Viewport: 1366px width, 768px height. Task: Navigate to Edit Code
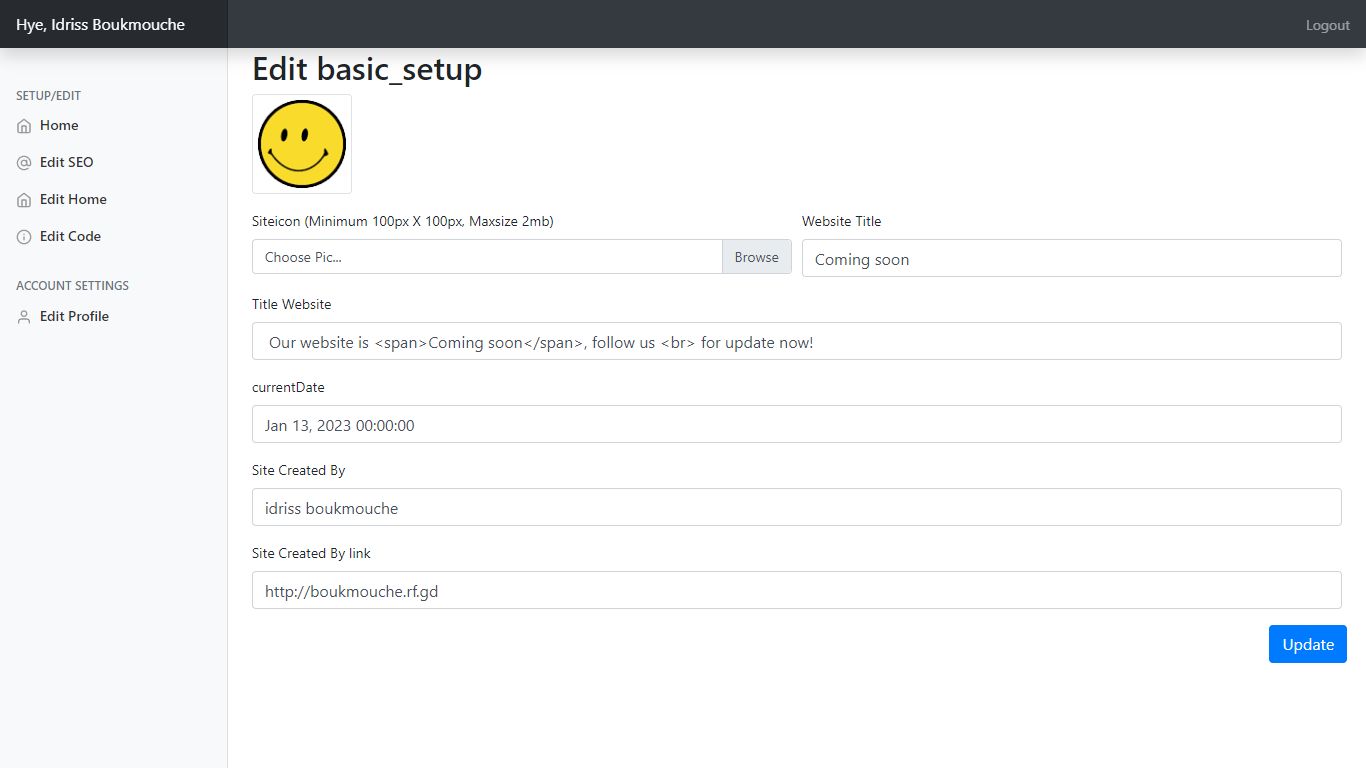70,236
